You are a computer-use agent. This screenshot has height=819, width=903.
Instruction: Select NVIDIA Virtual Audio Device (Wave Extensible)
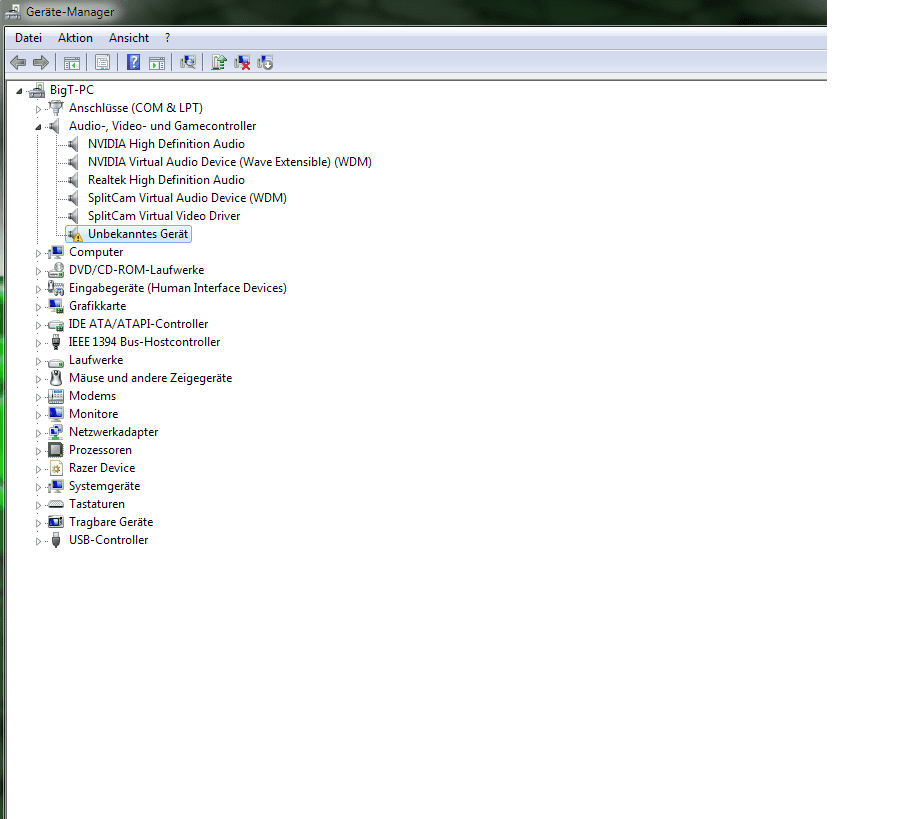[x=229, y=162]
